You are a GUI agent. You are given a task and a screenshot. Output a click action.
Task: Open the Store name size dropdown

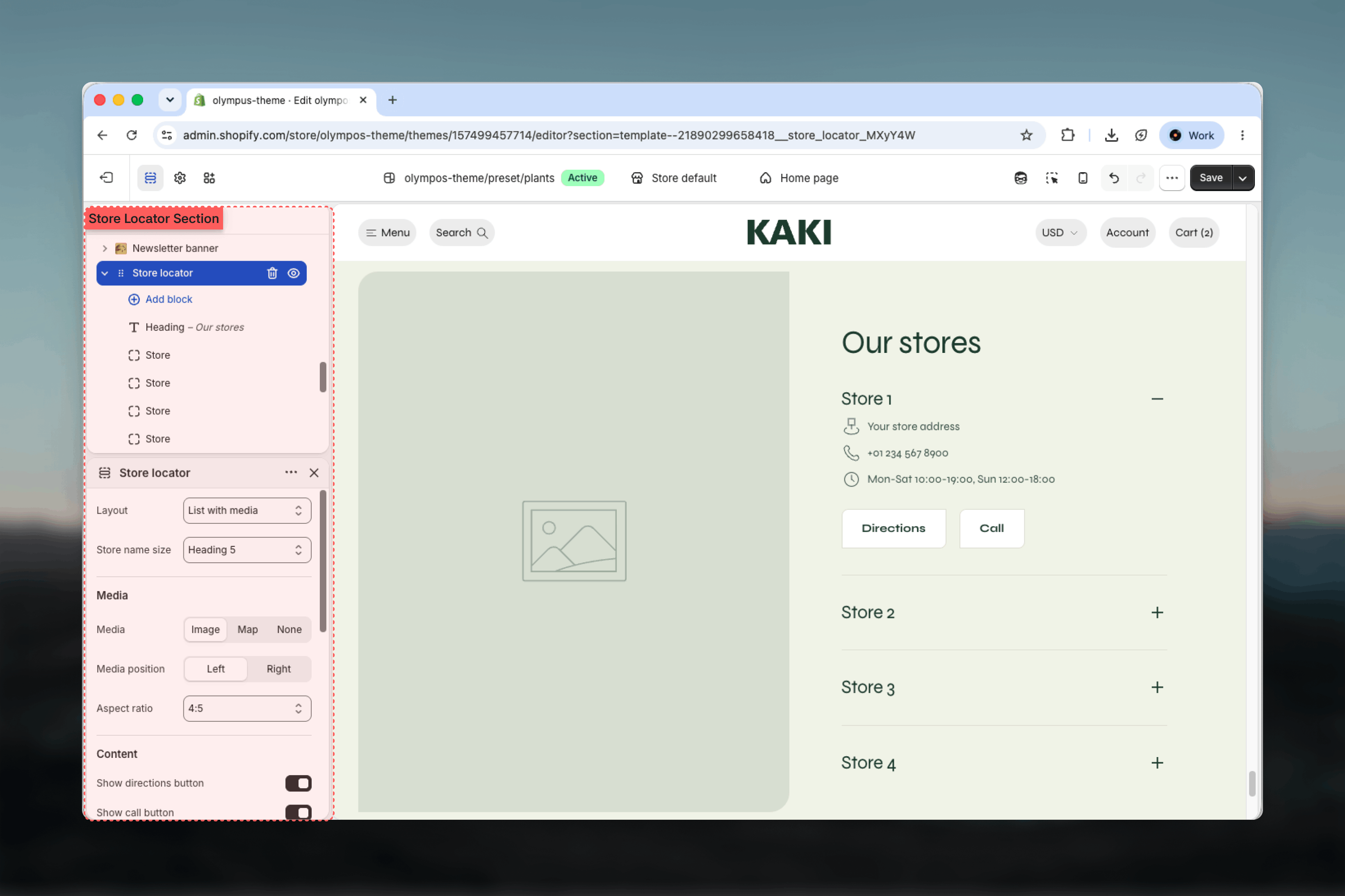247,550
